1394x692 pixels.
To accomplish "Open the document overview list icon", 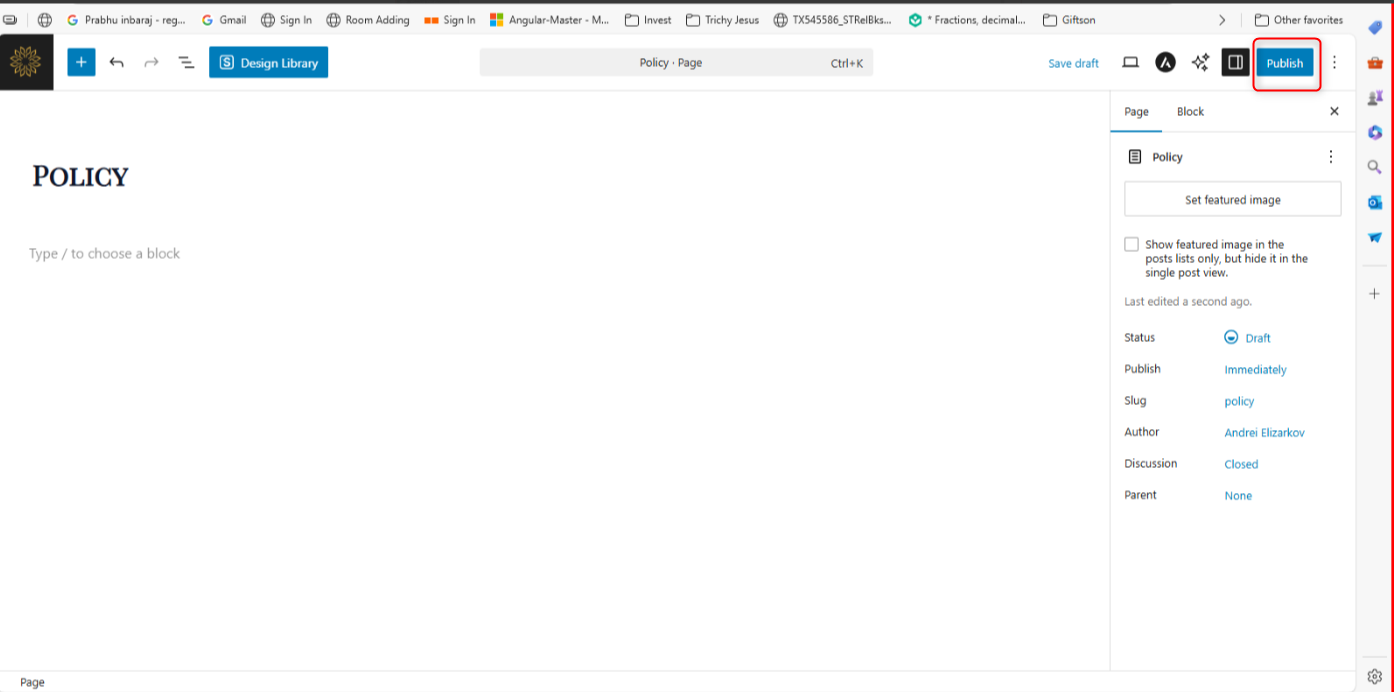I will pyautogui.click(x=186, y=62).
